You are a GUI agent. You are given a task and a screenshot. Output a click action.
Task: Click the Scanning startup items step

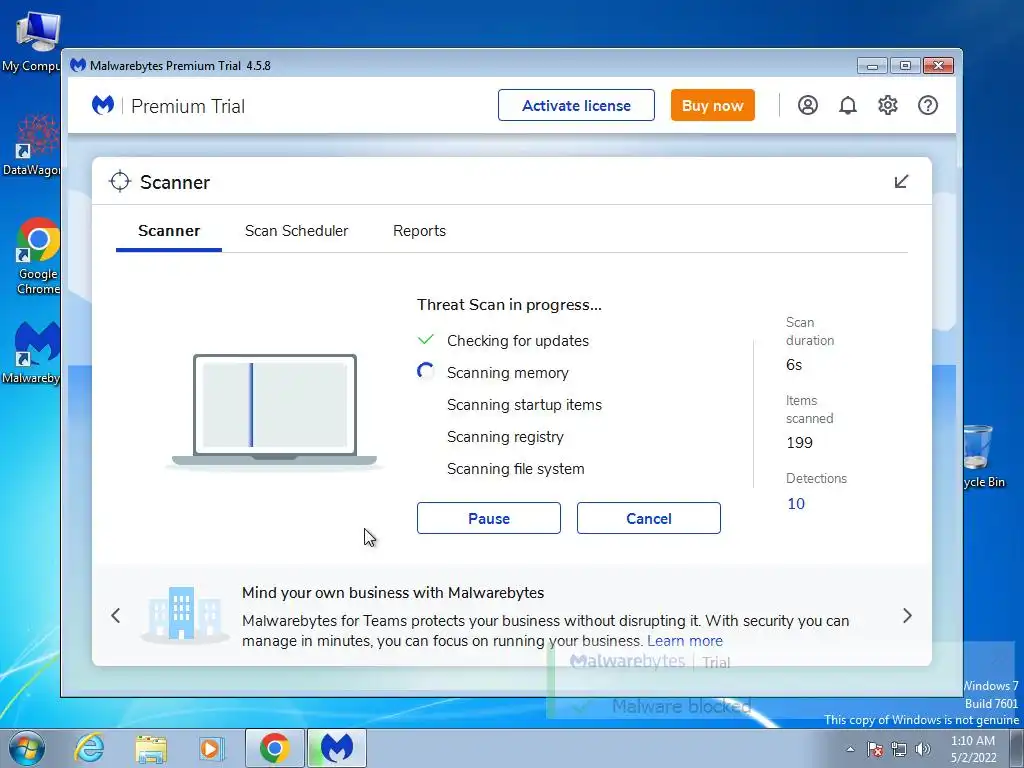tap(524, 405)
